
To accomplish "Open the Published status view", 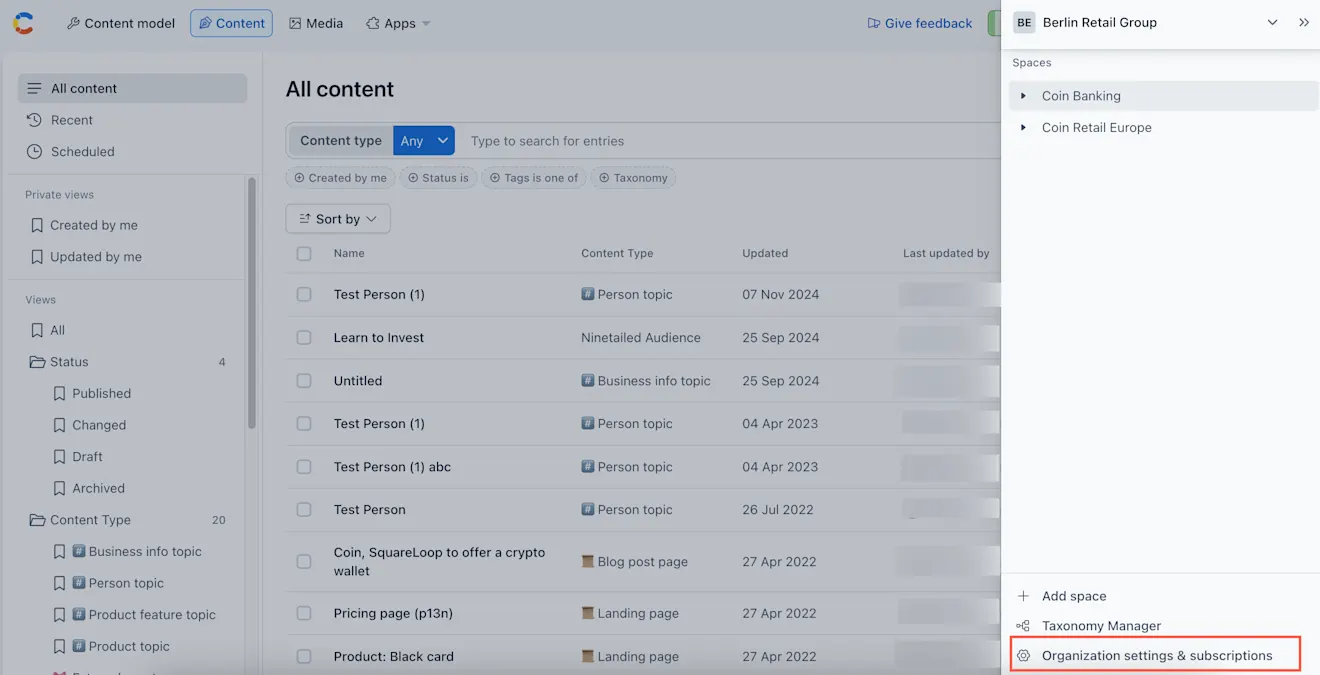I will tap(101, 394).
